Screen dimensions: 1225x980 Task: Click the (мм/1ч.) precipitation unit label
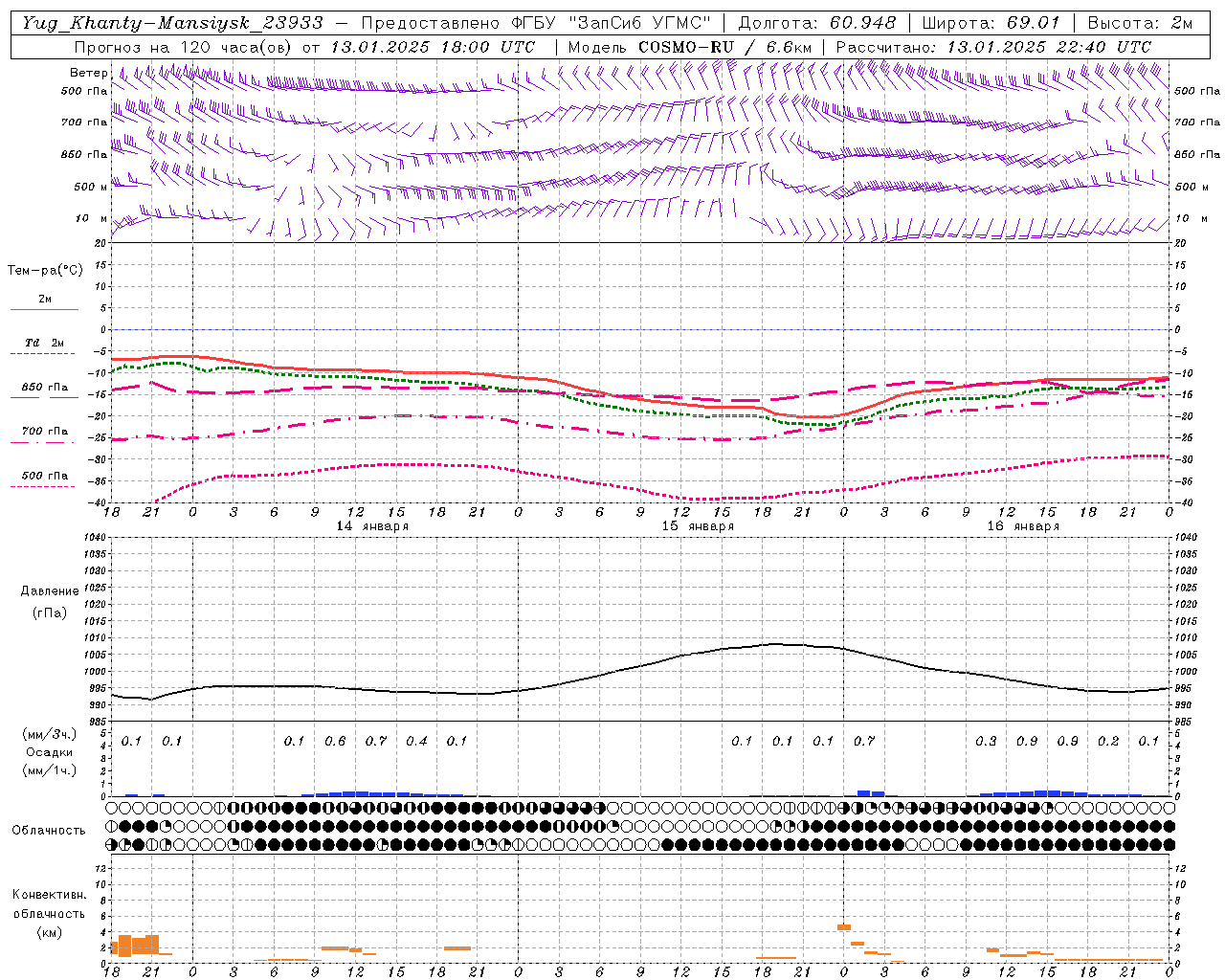coord(50,770)
